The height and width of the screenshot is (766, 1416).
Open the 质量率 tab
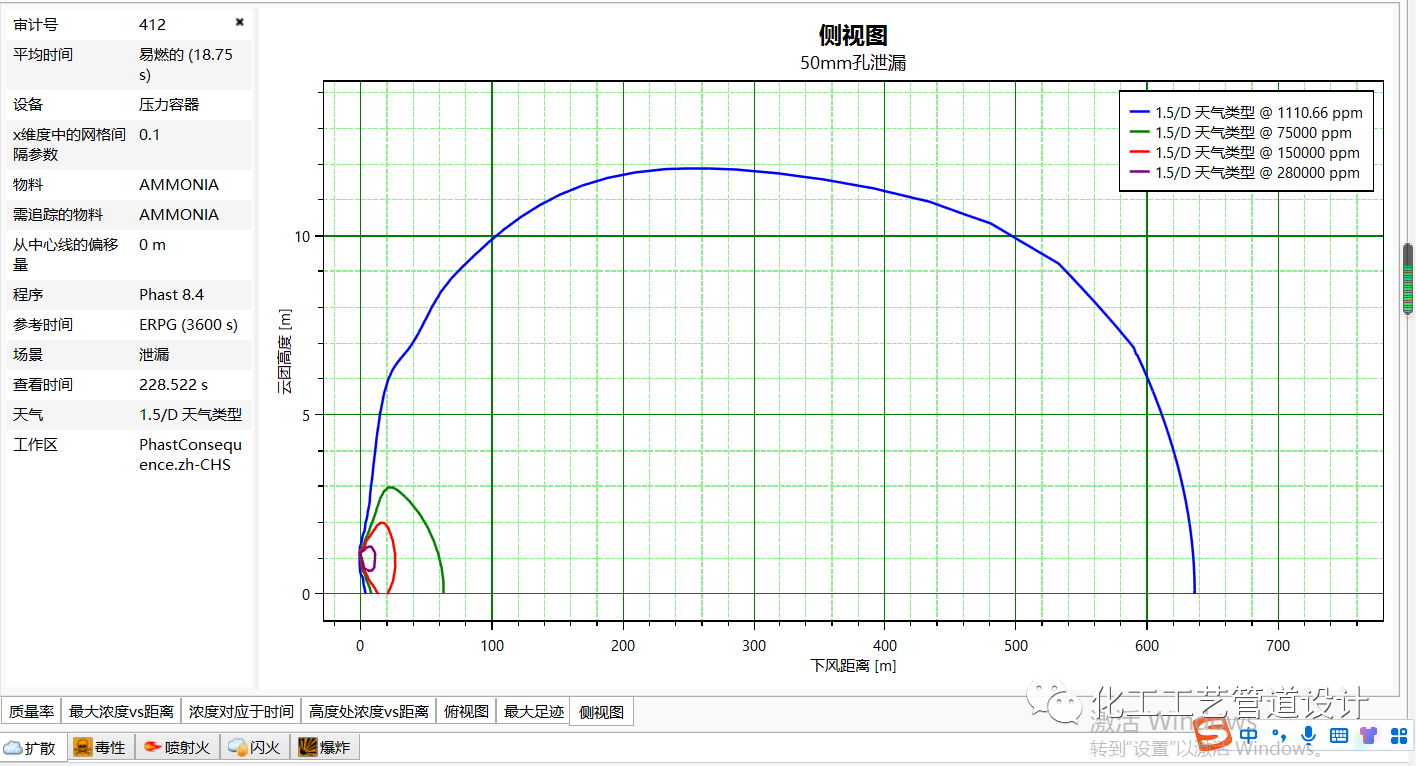click(x=31, y=712)
